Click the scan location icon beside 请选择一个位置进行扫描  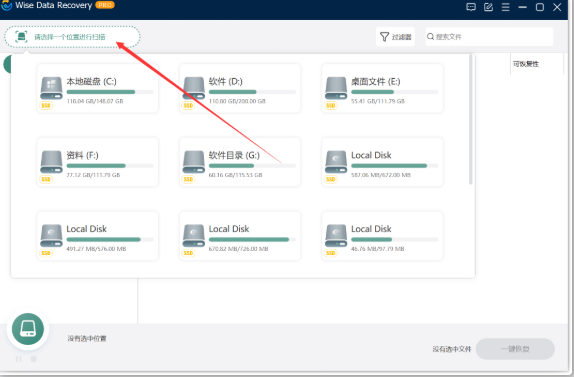point(21,37)
